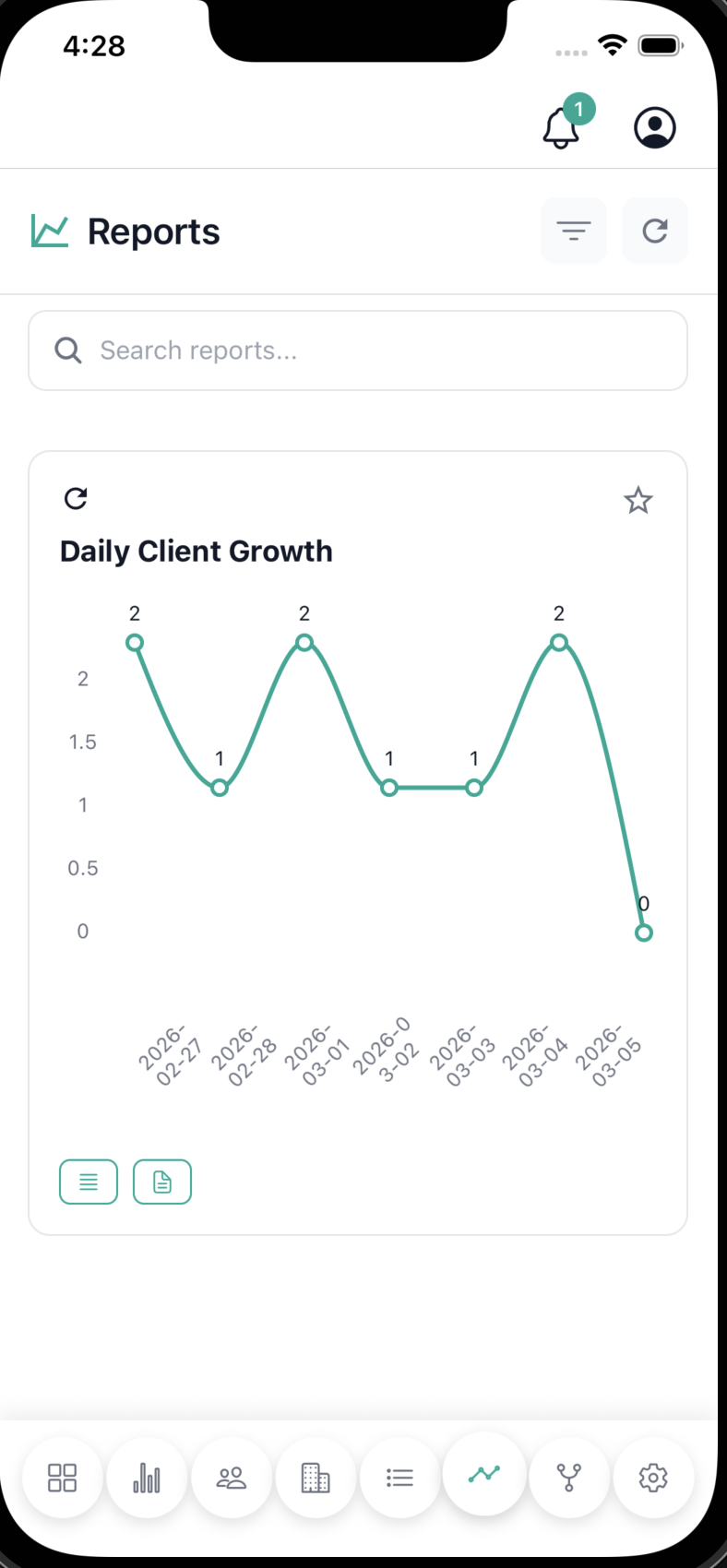
Task: Export the Daily Client Growth report
Action: (x=161, y=1182)
